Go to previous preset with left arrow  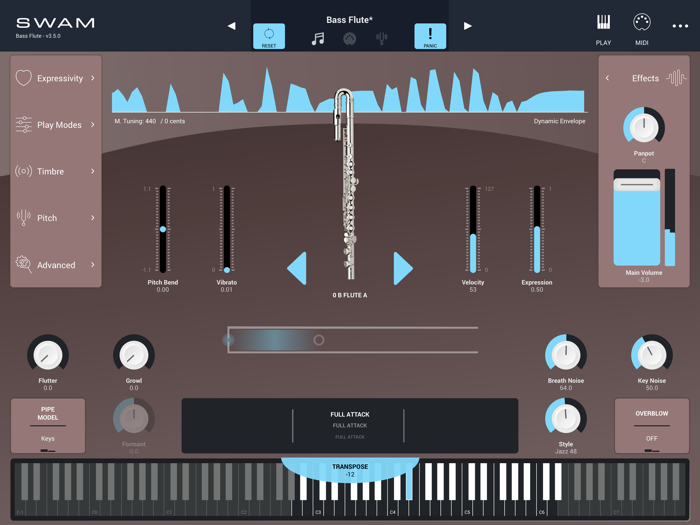pos(231,26)
